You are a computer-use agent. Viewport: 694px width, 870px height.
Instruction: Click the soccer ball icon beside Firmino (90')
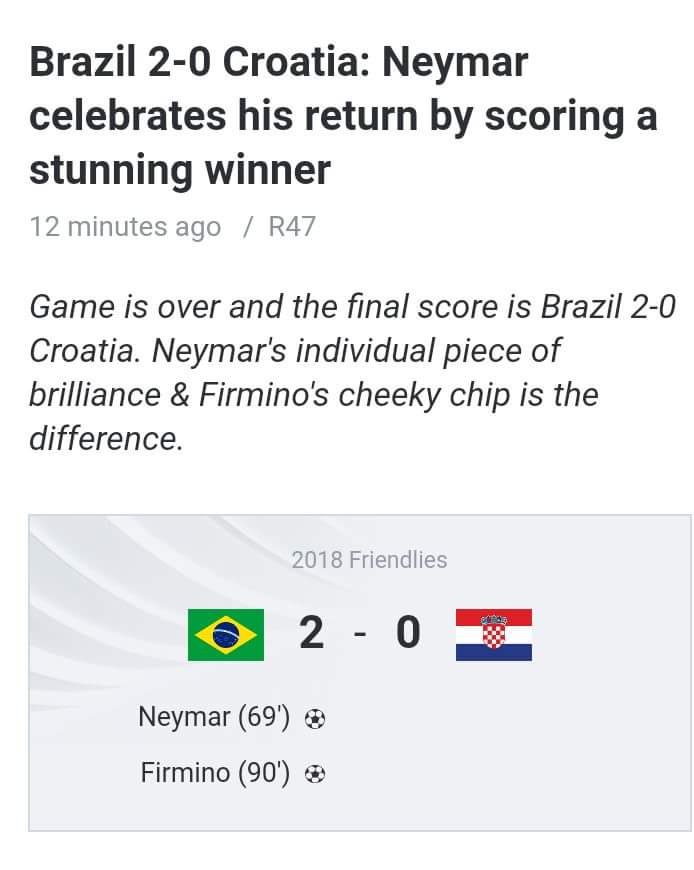point(315,774)
